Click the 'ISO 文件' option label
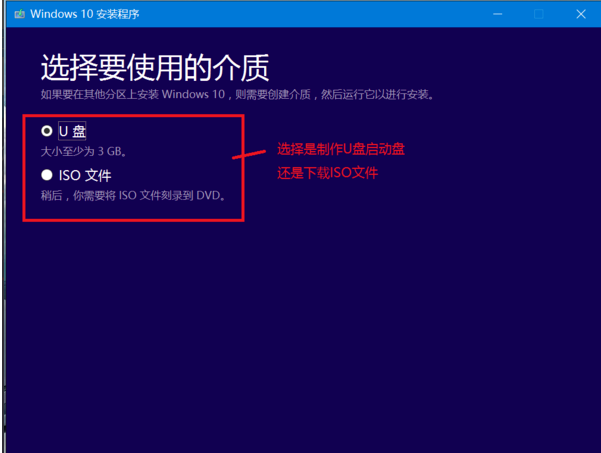This screenshot has height=453, width=601. pyautogui.click(x=85, y=176)
